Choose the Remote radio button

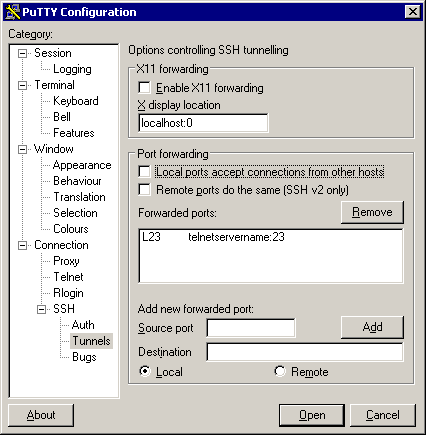(x=280, y=371)
